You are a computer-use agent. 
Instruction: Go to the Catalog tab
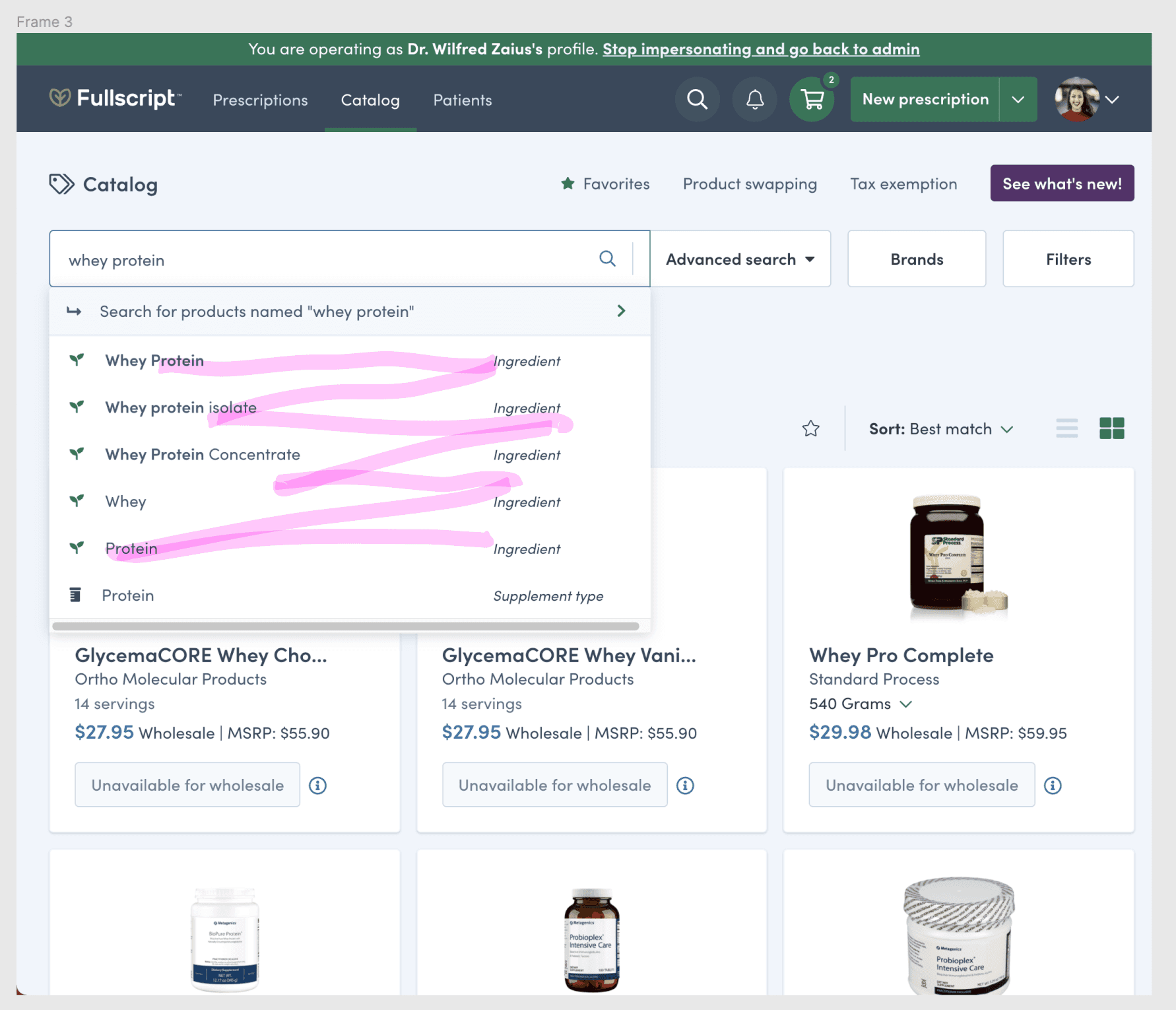[370, 100]
